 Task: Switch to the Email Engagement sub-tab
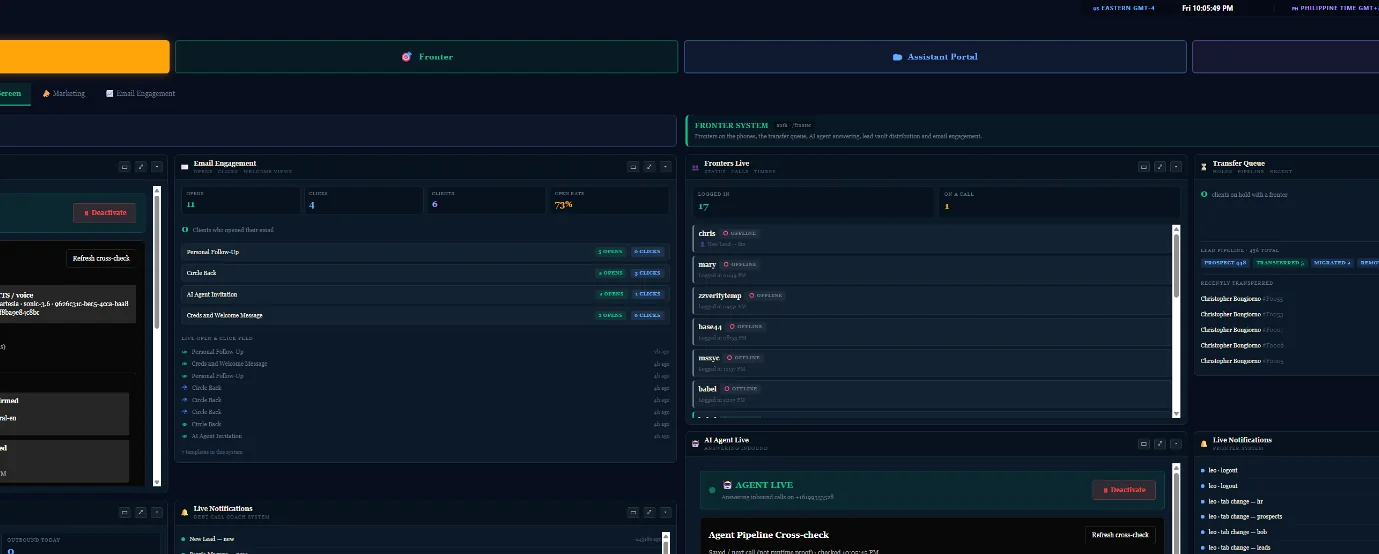click(141, 93)
